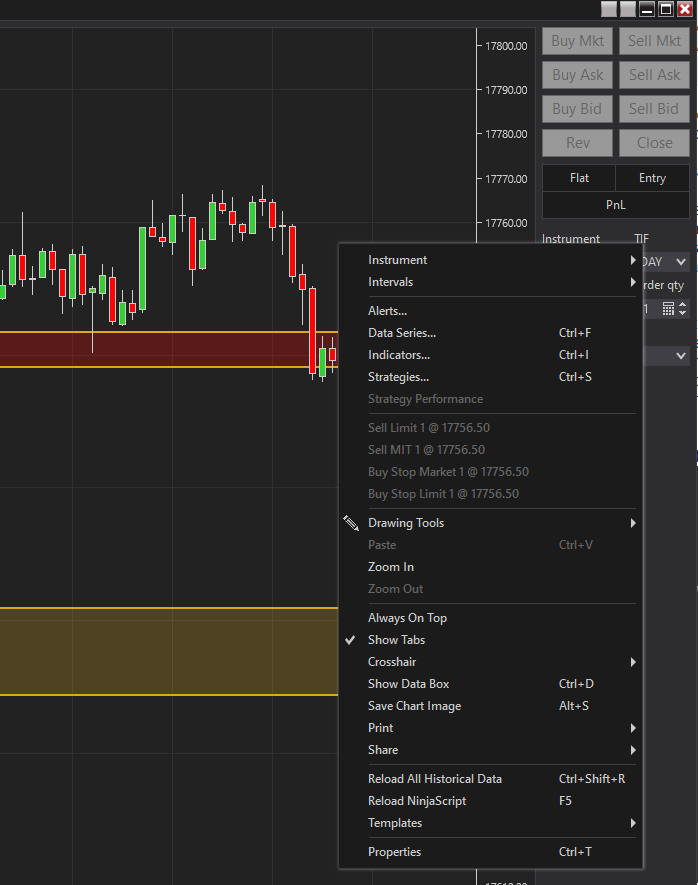698x885 pixels.
Task: Expand the Share submenu
Action: [x=490, y=750]
